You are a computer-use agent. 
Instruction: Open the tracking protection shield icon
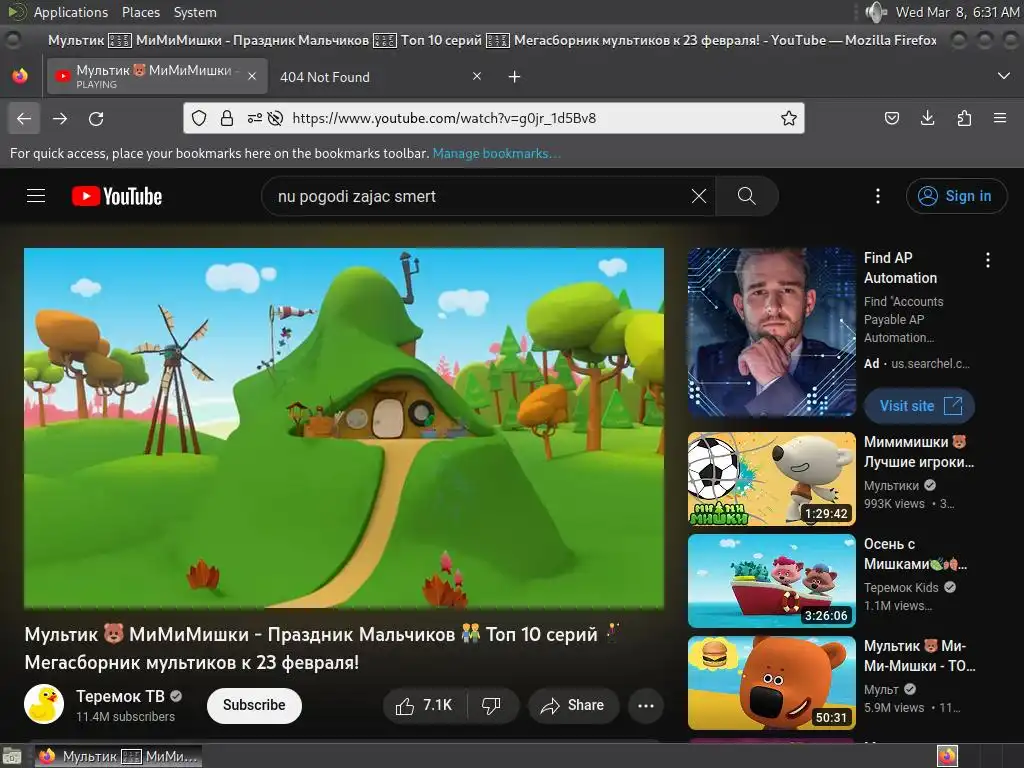[199, 118]
